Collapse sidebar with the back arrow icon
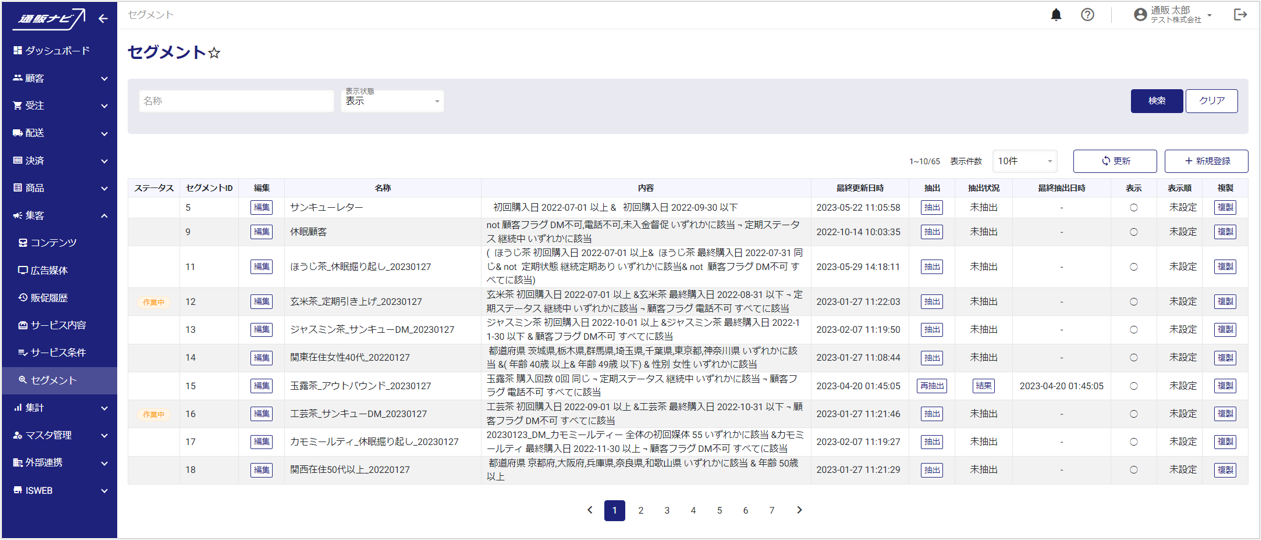 (x=103, y=18)
